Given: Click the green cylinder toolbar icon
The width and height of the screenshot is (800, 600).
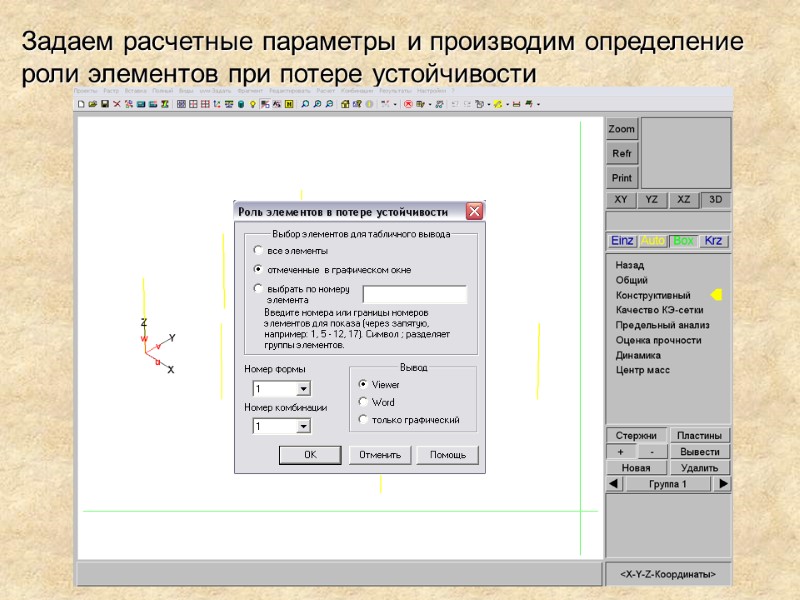Looking at the screenshot, I should coord(241,104).
